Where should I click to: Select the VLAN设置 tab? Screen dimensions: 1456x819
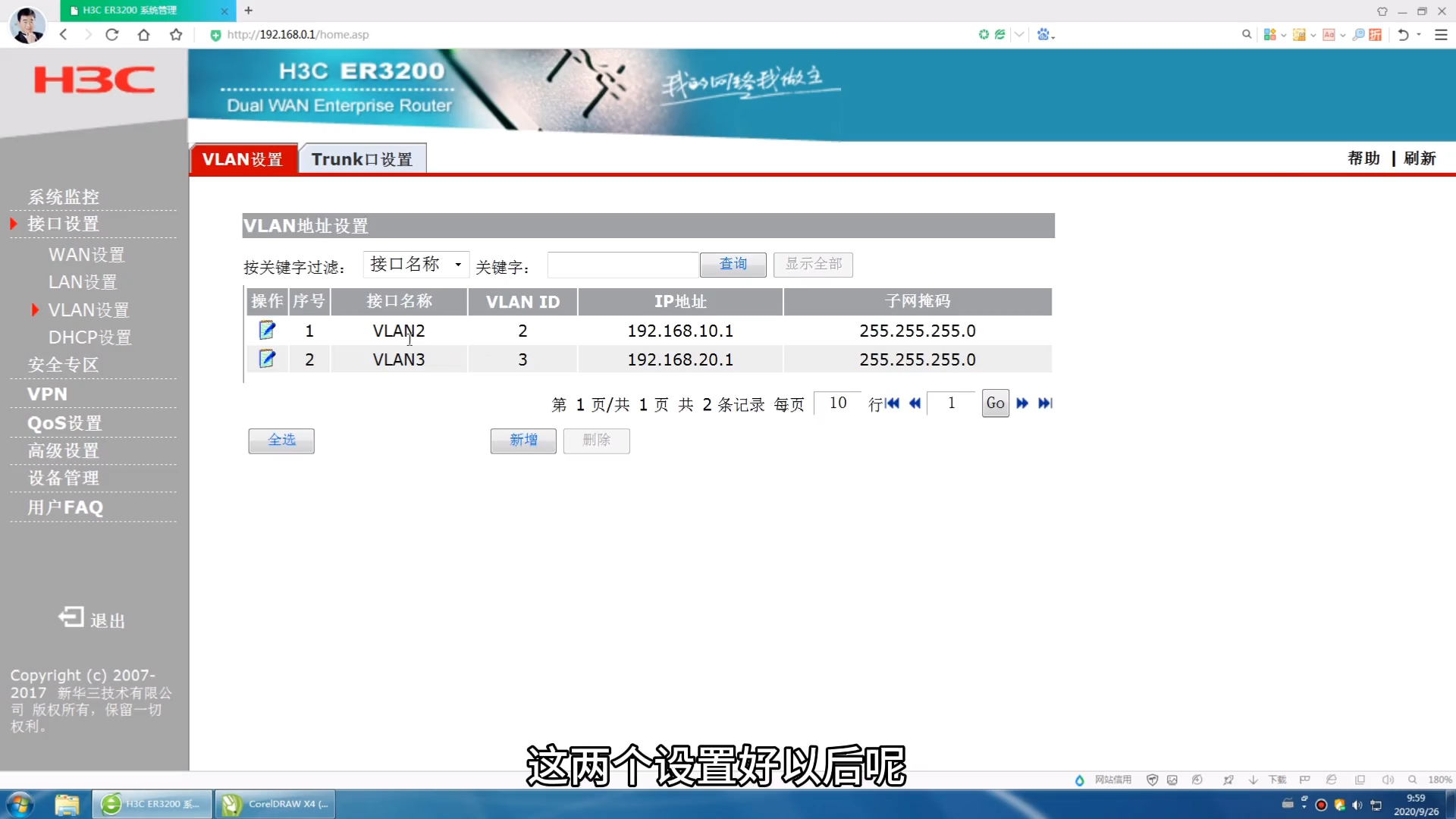[242, 158]
